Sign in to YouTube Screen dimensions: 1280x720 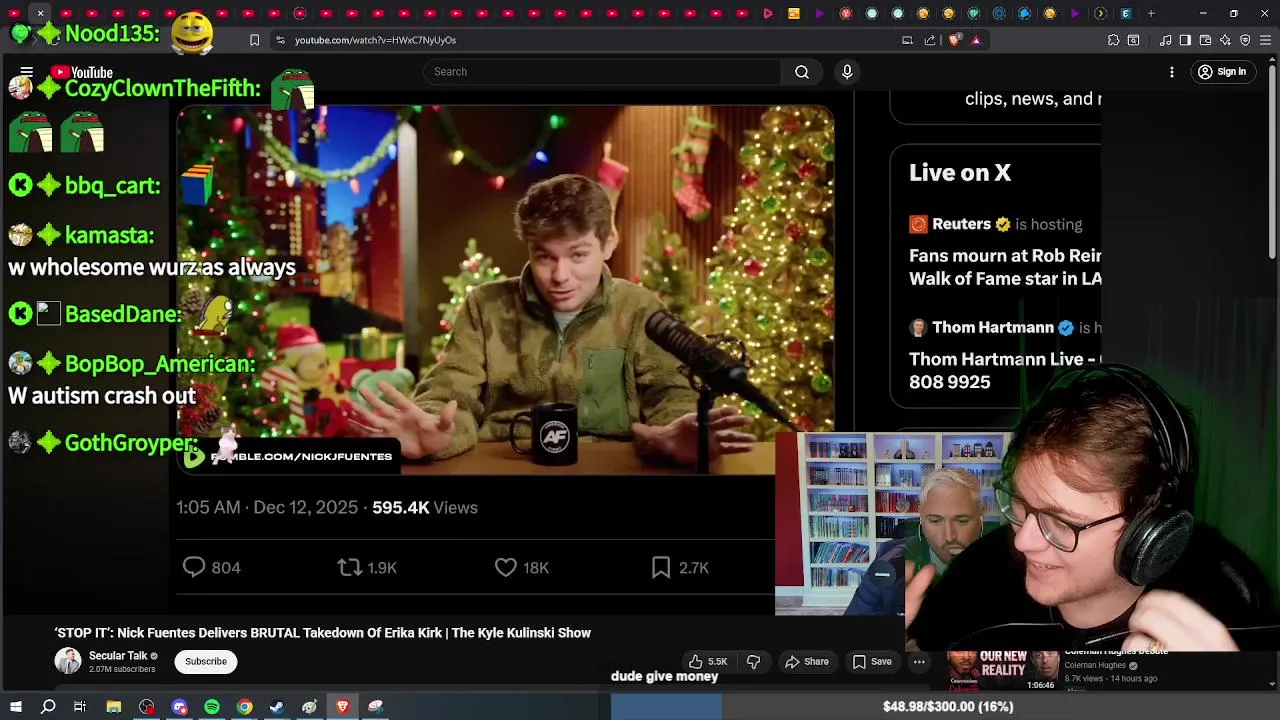tap(1222, 72)
